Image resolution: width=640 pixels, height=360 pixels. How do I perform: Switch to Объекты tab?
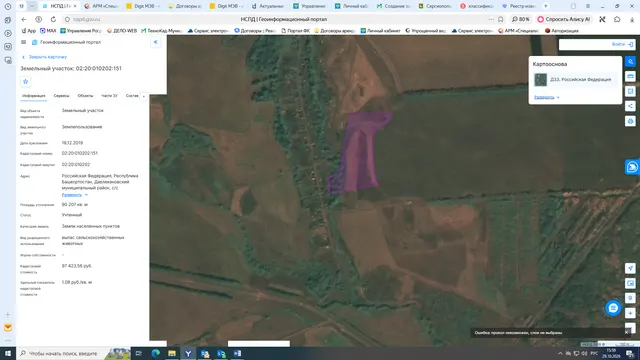[85, 96]
